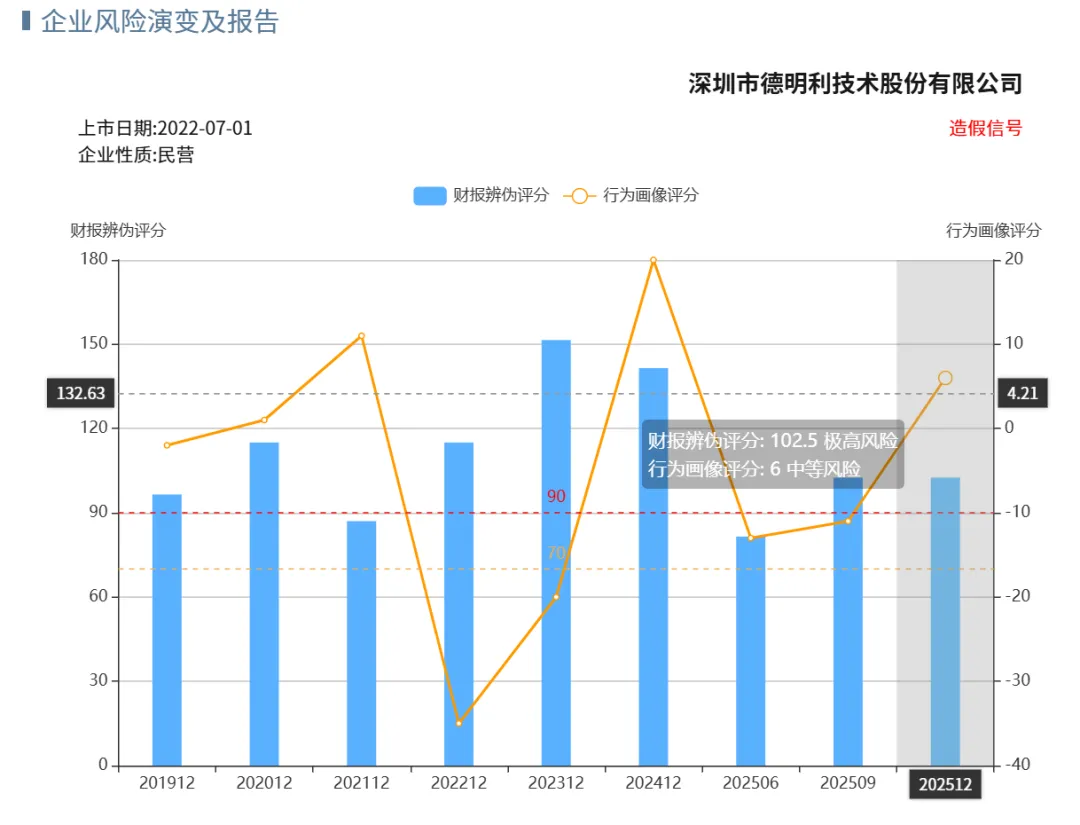Select the 202012 blue bar
This screenshot has width=1080, height=825.
click(x=264, y=603)
